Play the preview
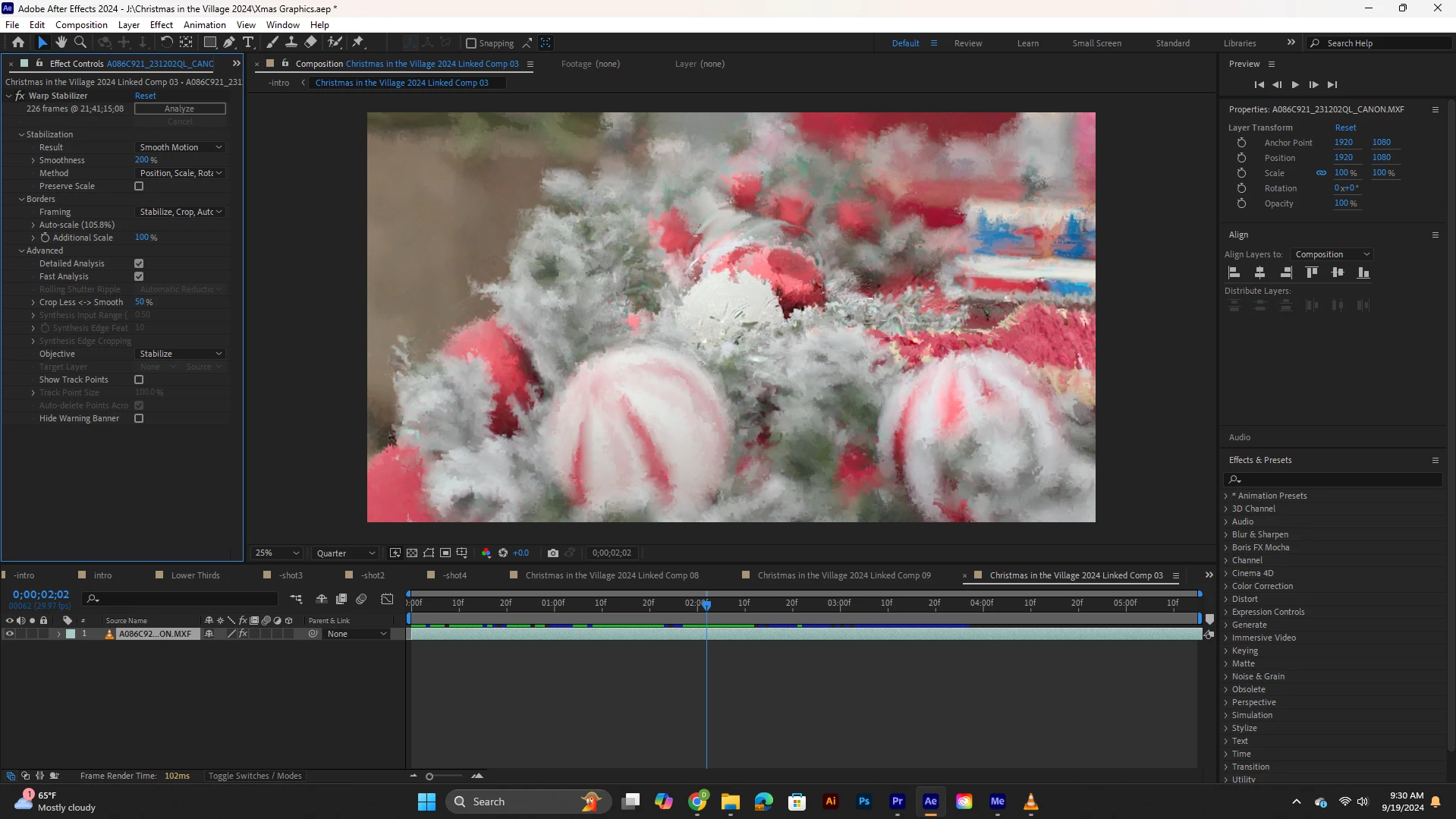 click(1295, 85)
